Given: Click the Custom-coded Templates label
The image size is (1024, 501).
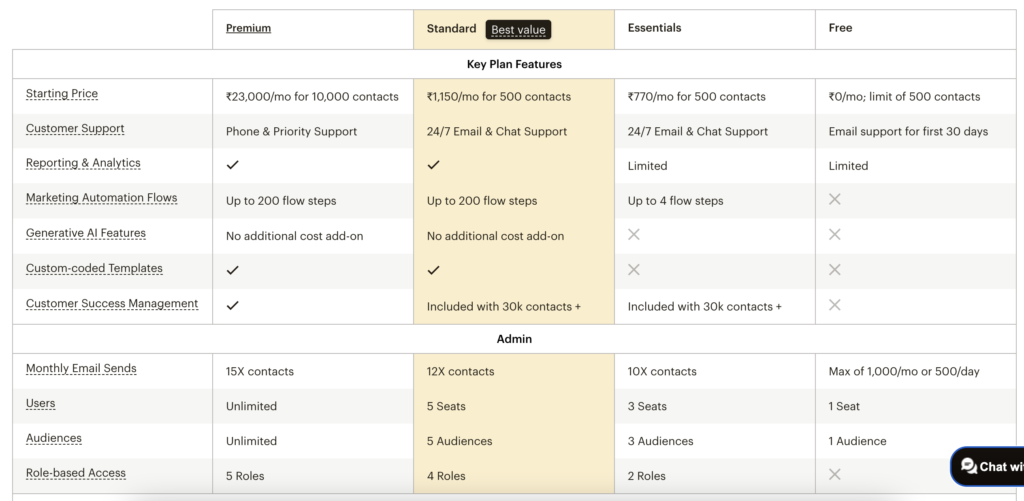Looking at the screenshot, I should coord(94,268).
